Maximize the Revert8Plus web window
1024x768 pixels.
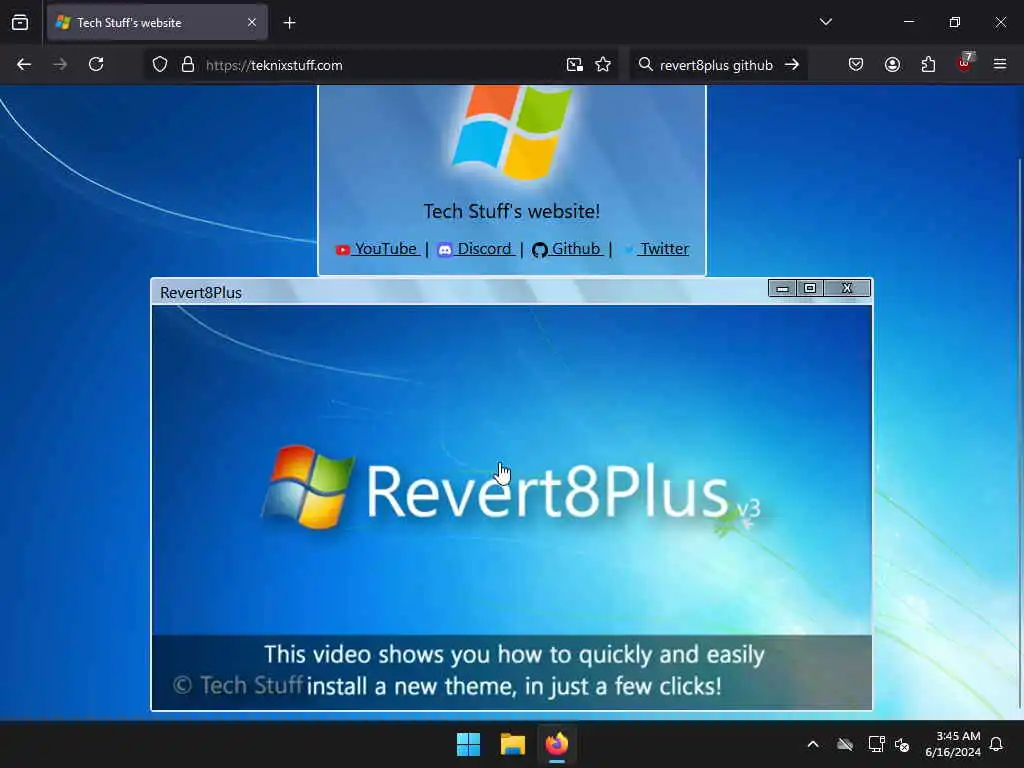(x=810, y=288)
